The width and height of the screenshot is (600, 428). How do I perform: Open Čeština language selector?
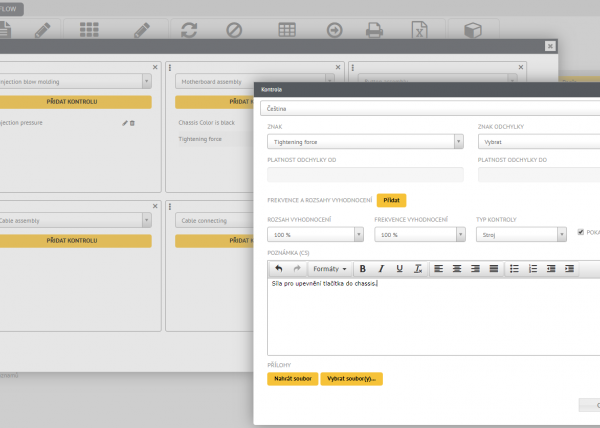coord(430,109)
